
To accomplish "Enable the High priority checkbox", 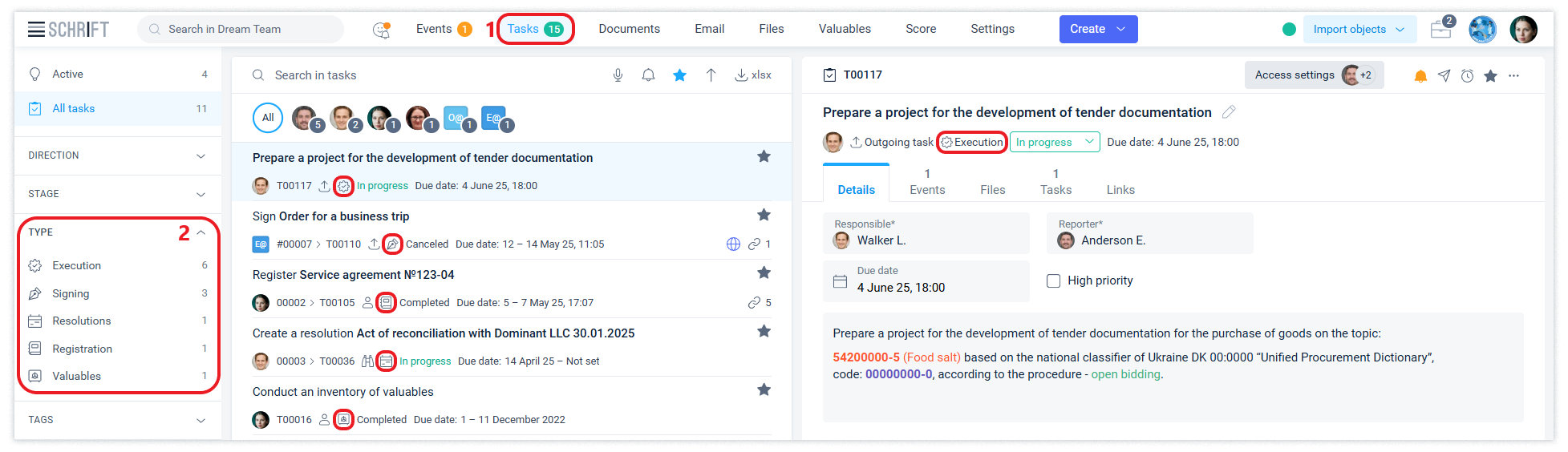I will [1054, 280].
